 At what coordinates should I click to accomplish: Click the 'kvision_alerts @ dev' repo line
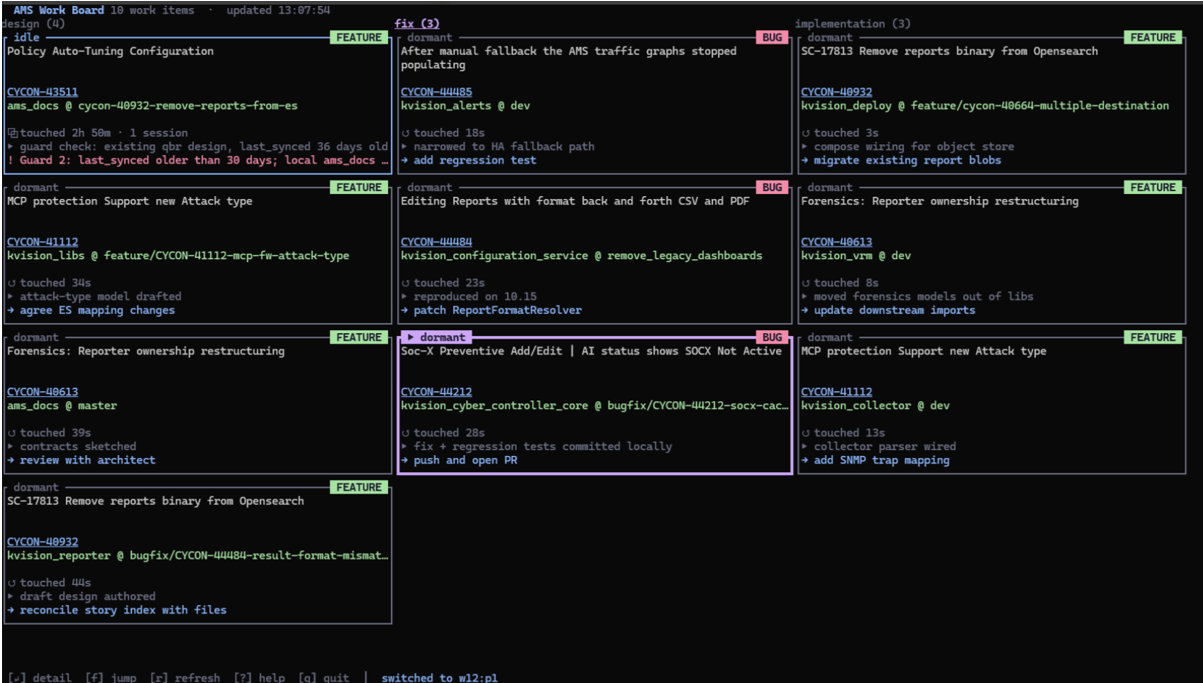click(x=465, y=105)
